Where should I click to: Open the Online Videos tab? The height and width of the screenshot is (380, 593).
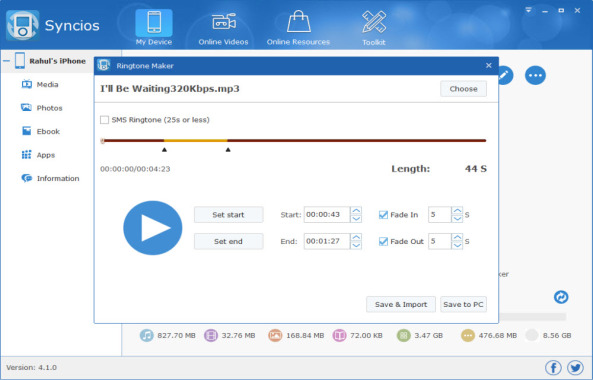click(223, 29)
